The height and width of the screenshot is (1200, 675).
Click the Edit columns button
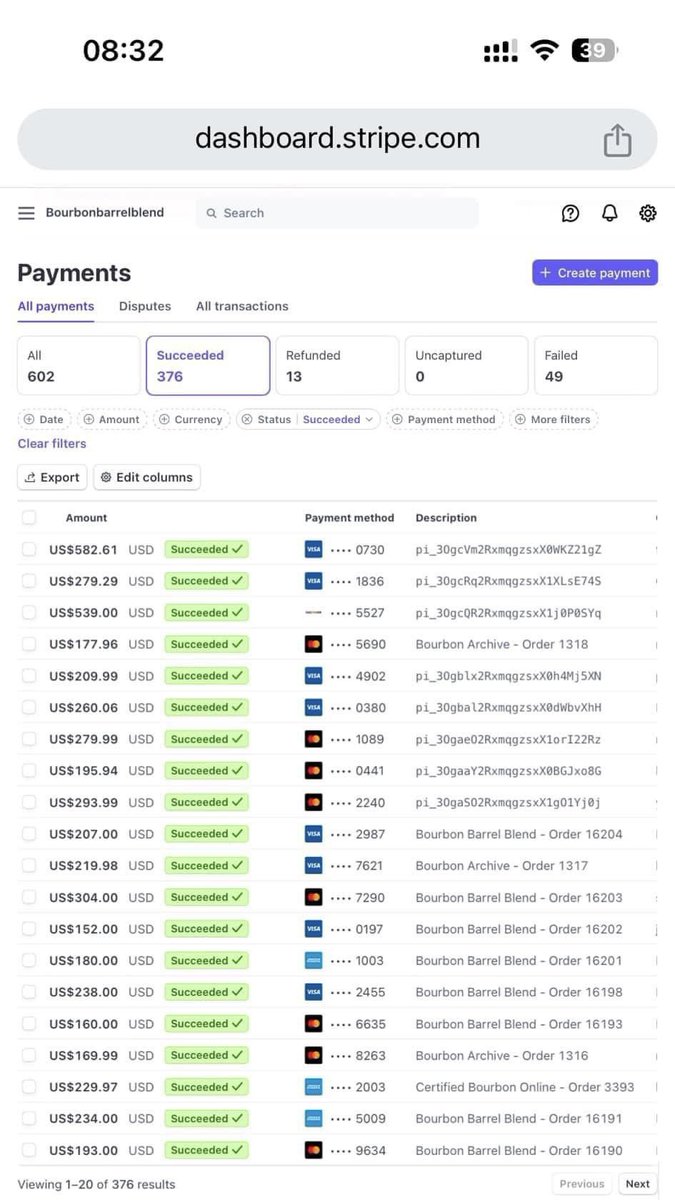pyautogui.click(x=147, y=478)
